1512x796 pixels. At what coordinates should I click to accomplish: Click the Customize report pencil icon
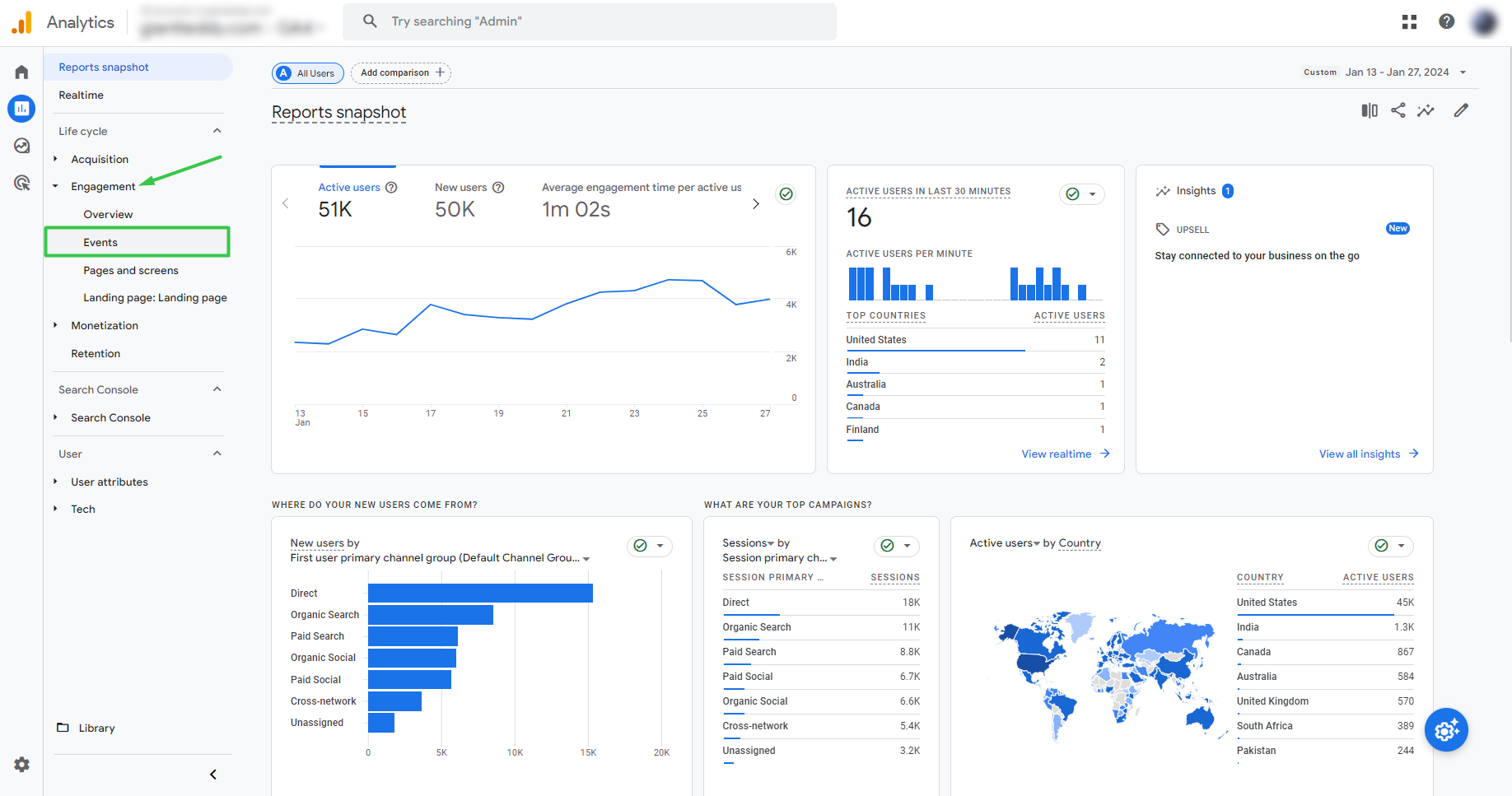click(x=1461, y=110)
